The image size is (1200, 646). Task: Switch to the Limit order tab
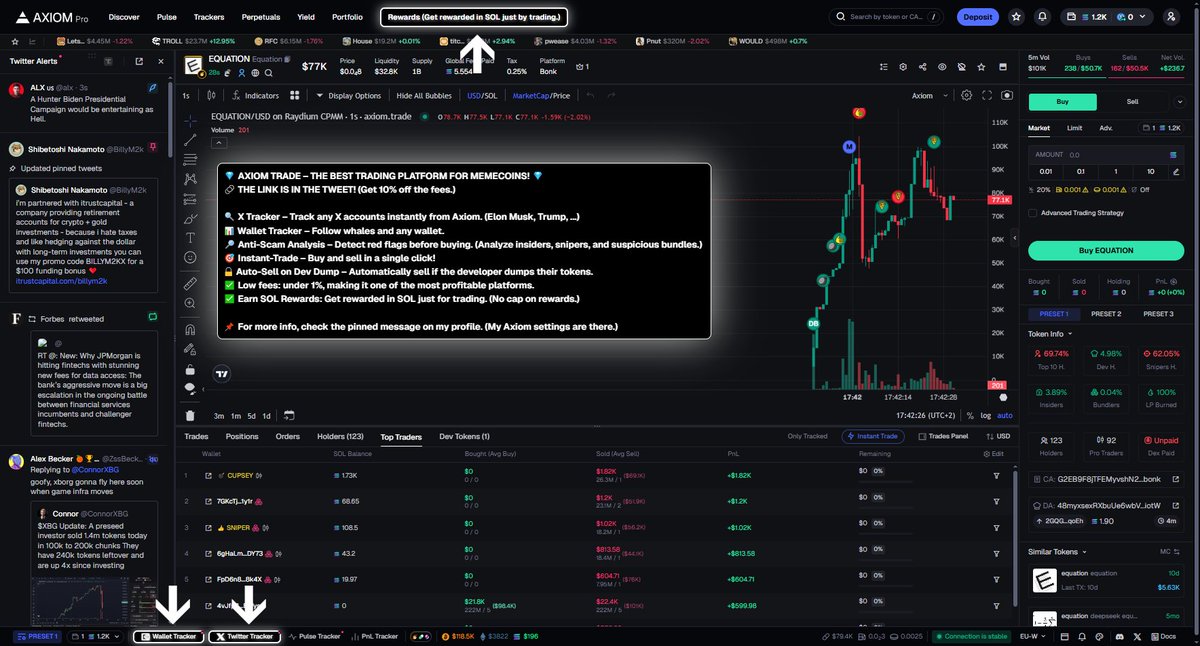[1074, 128]
